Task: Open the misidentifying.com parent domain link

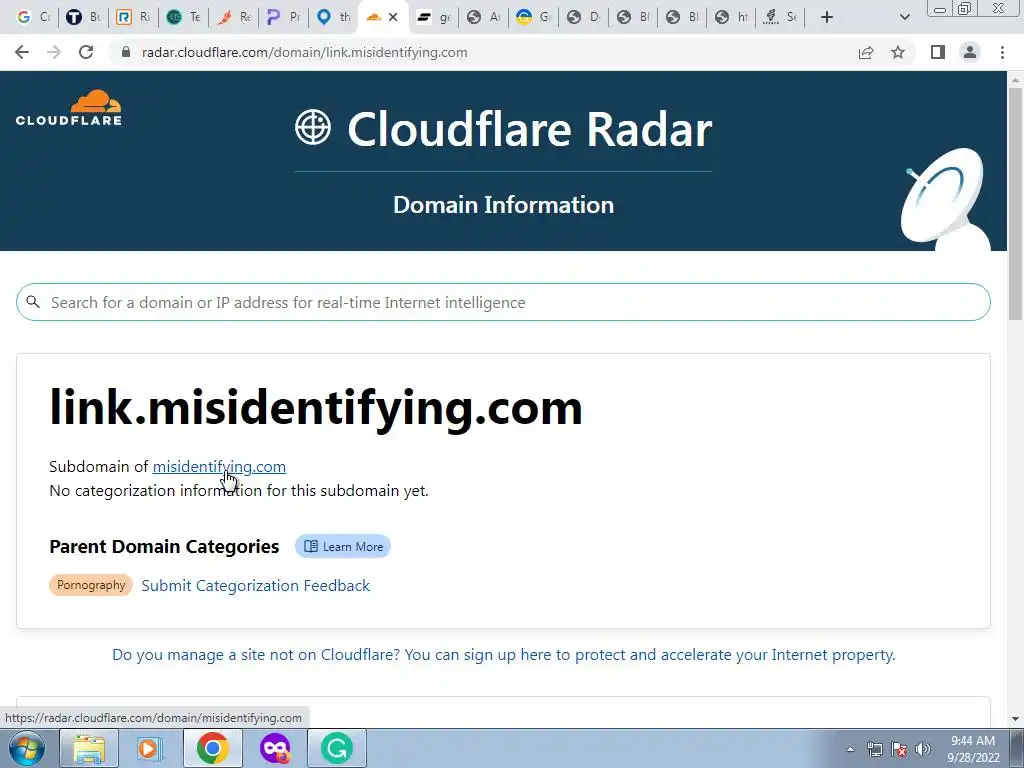Action: (219, 466)
